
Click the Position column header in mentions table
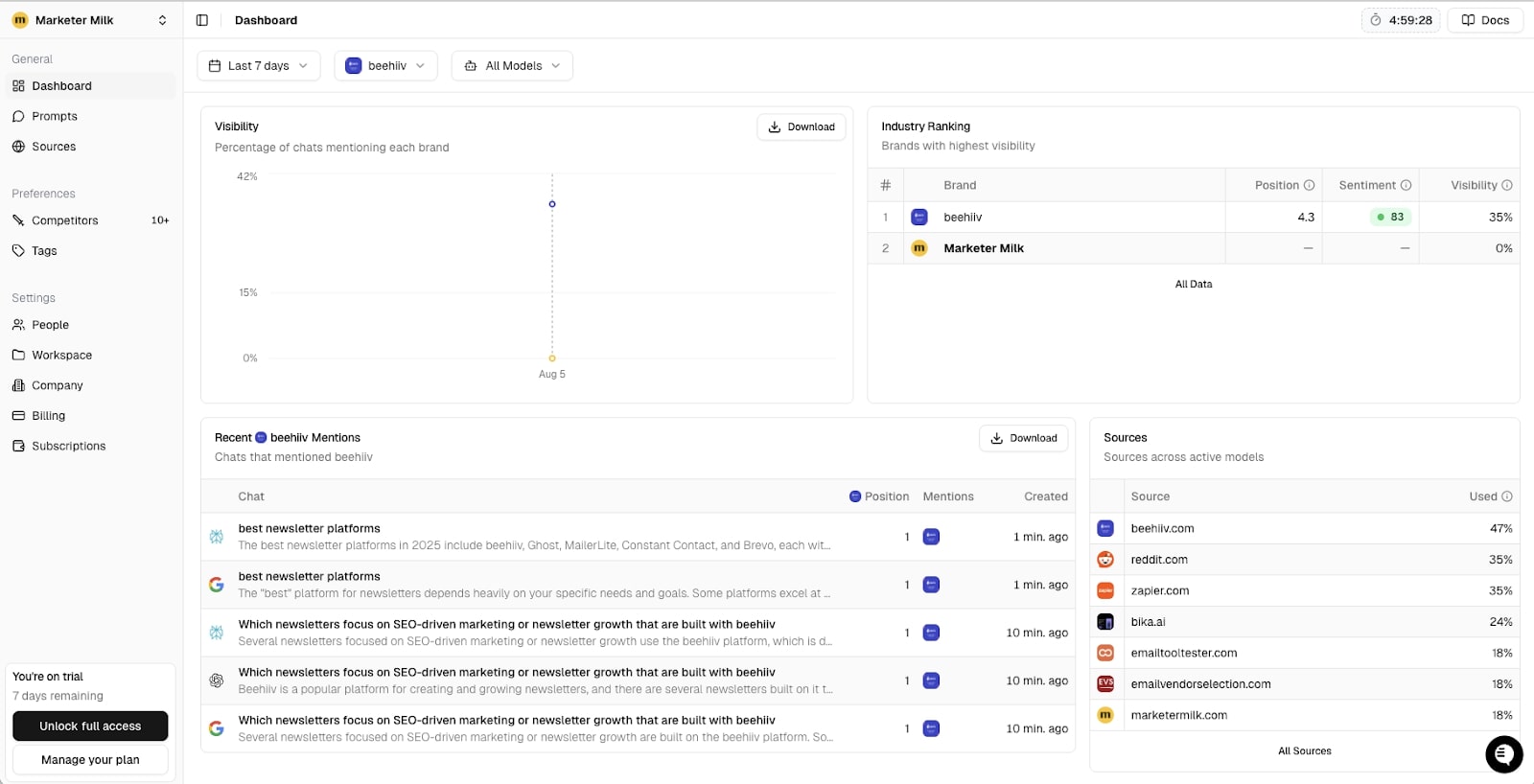coord(879,496)
